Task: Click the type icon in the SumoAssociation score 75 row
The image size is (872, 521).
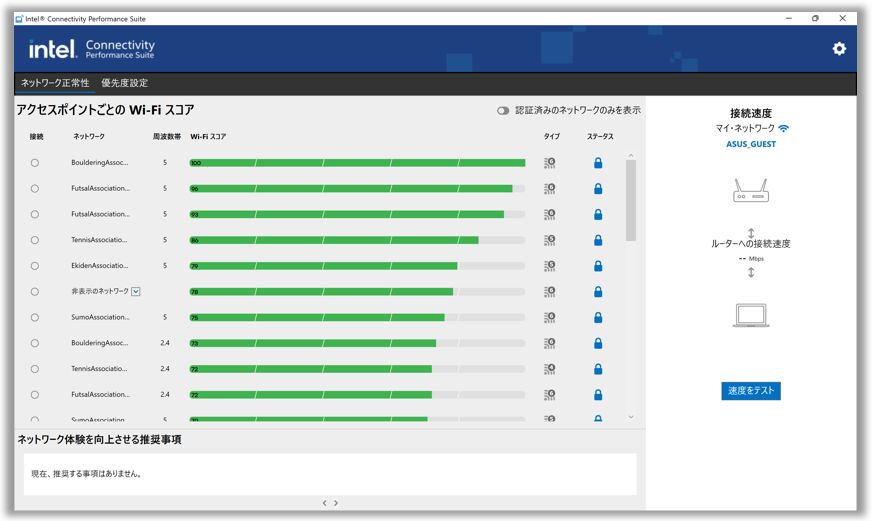Action: click(549, 317)
